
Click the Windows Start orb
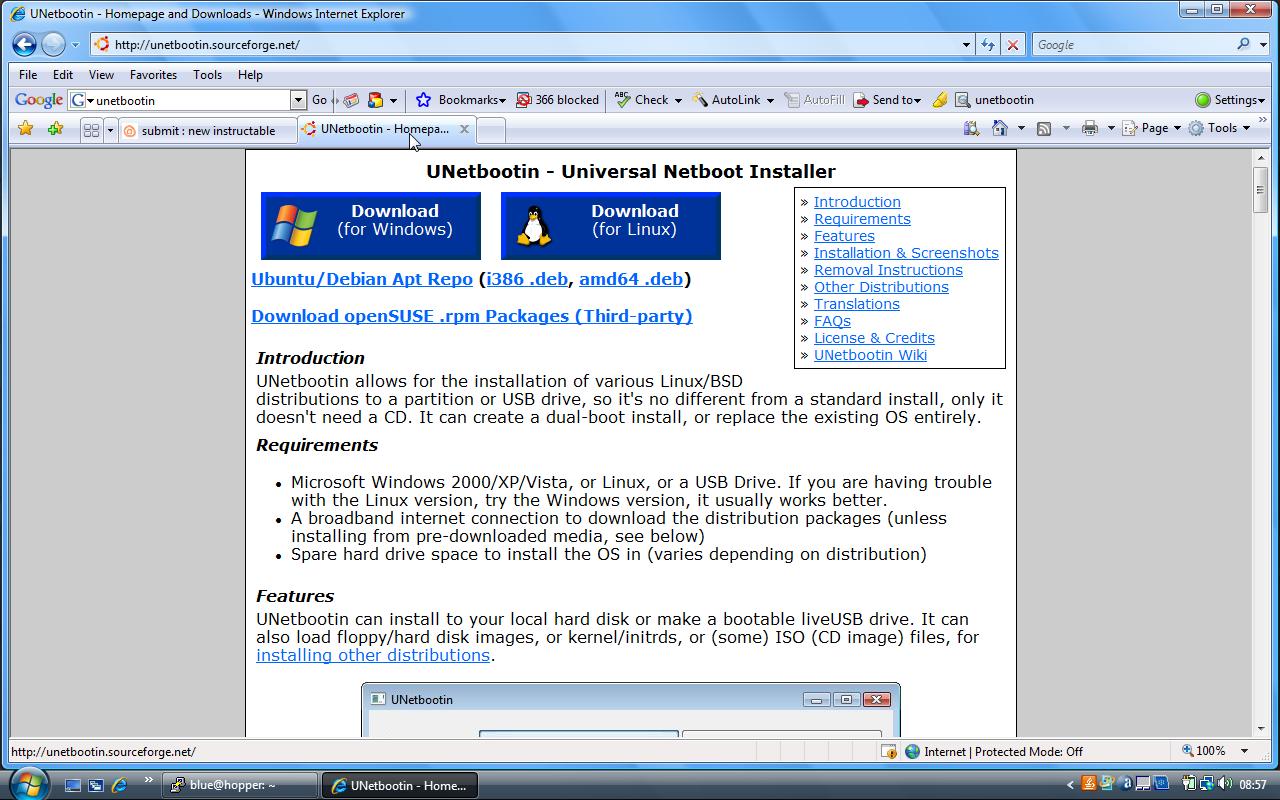coord(28,784)
